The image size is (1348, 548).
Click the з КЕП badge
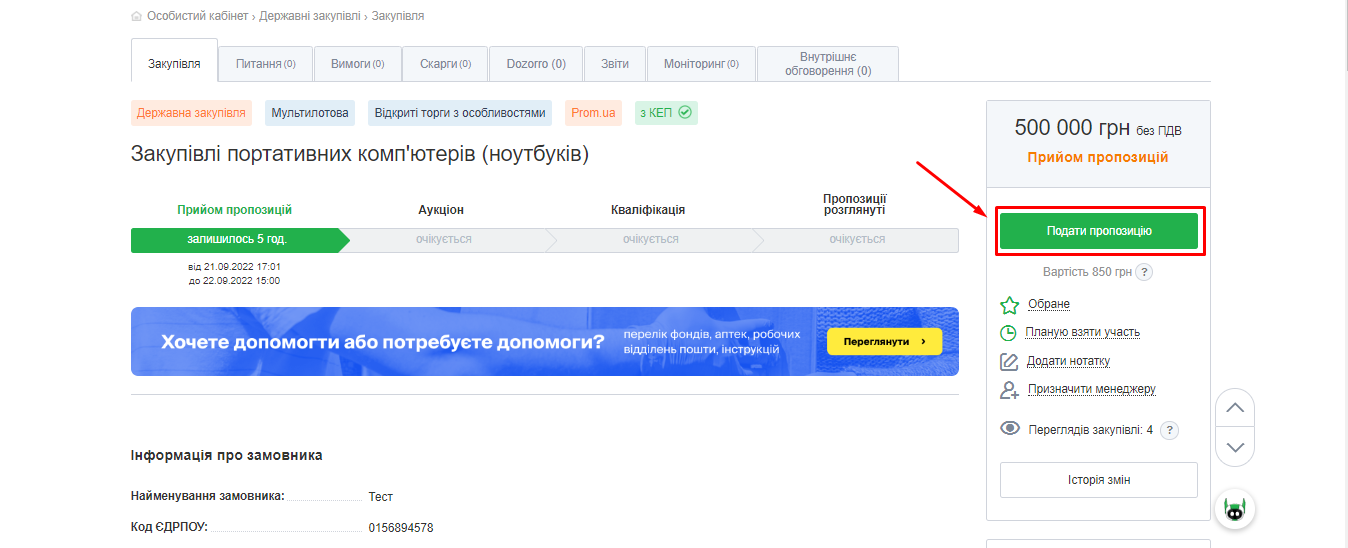pos(665,113)
